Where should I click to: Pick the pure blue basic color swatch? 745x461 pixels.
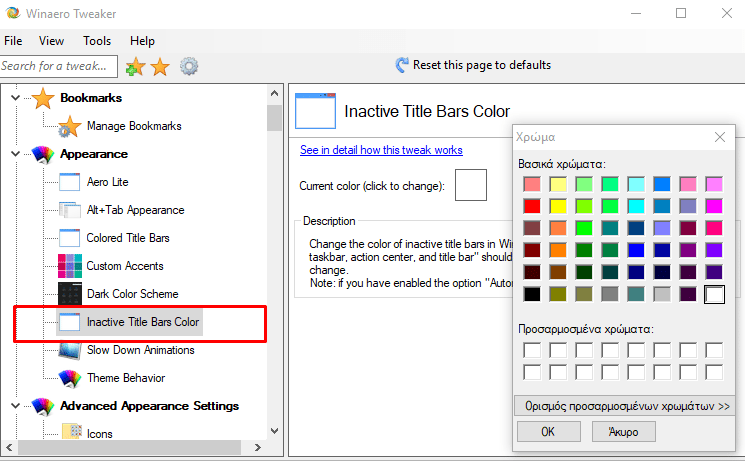pos(636,250)
